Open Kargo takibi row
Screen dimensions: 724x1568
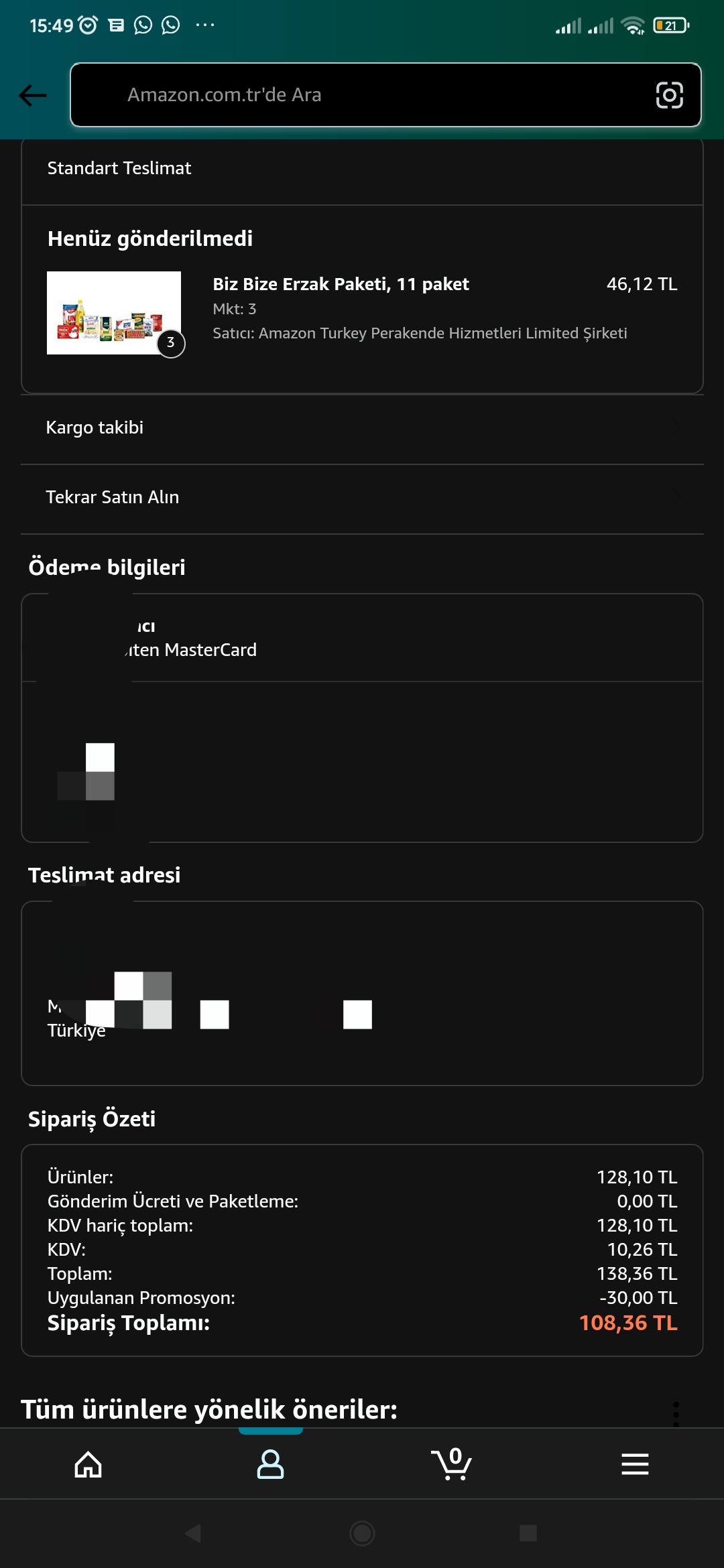tap(362, 429)
